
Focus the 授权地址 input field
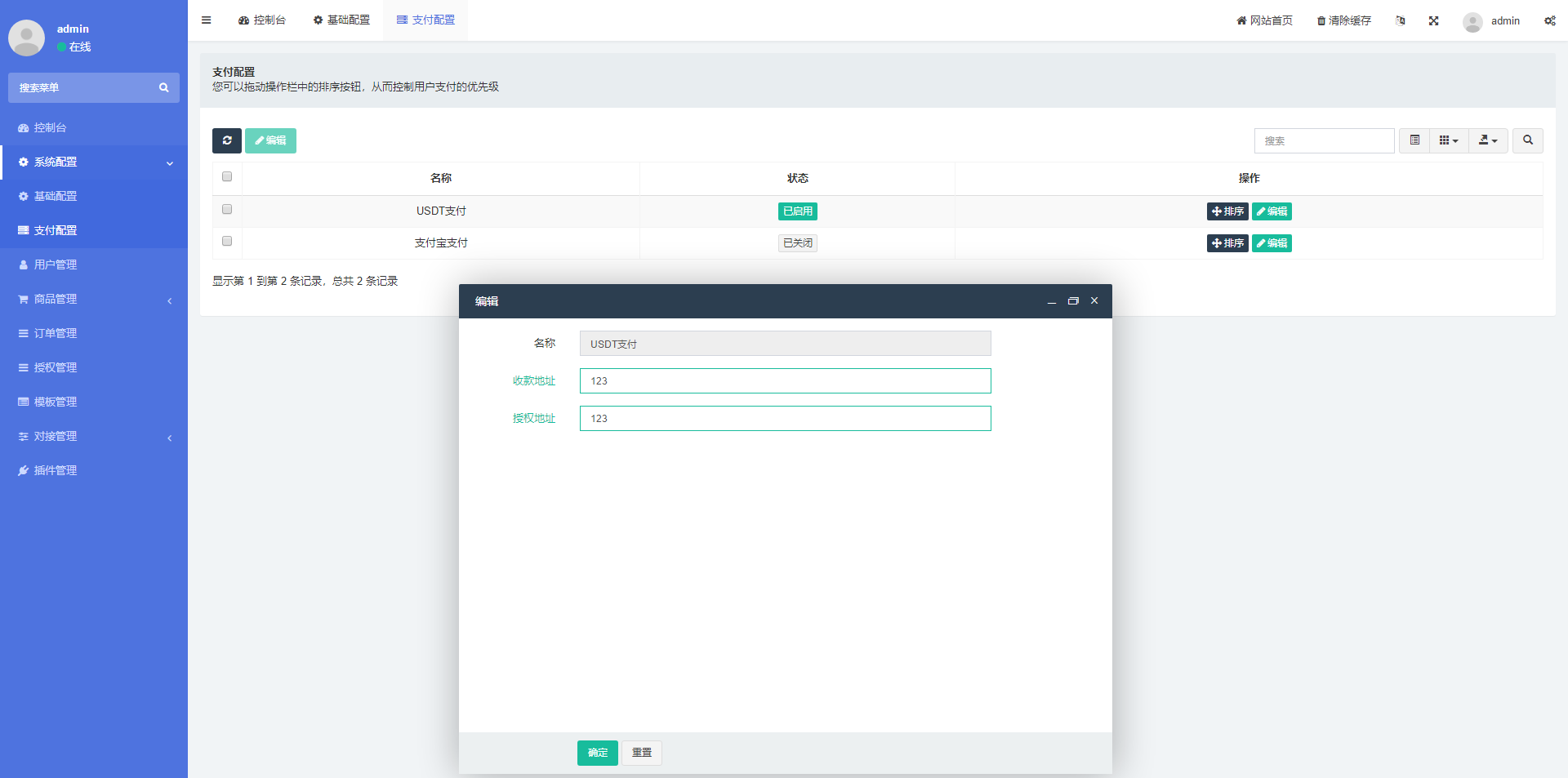(x=786, y=419)
